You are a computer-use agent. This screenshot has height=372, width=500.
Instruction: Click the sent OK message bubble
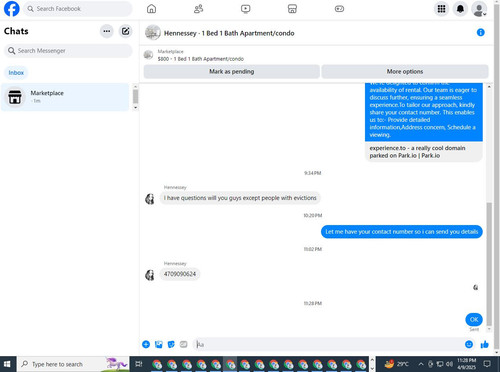point(474,320)
